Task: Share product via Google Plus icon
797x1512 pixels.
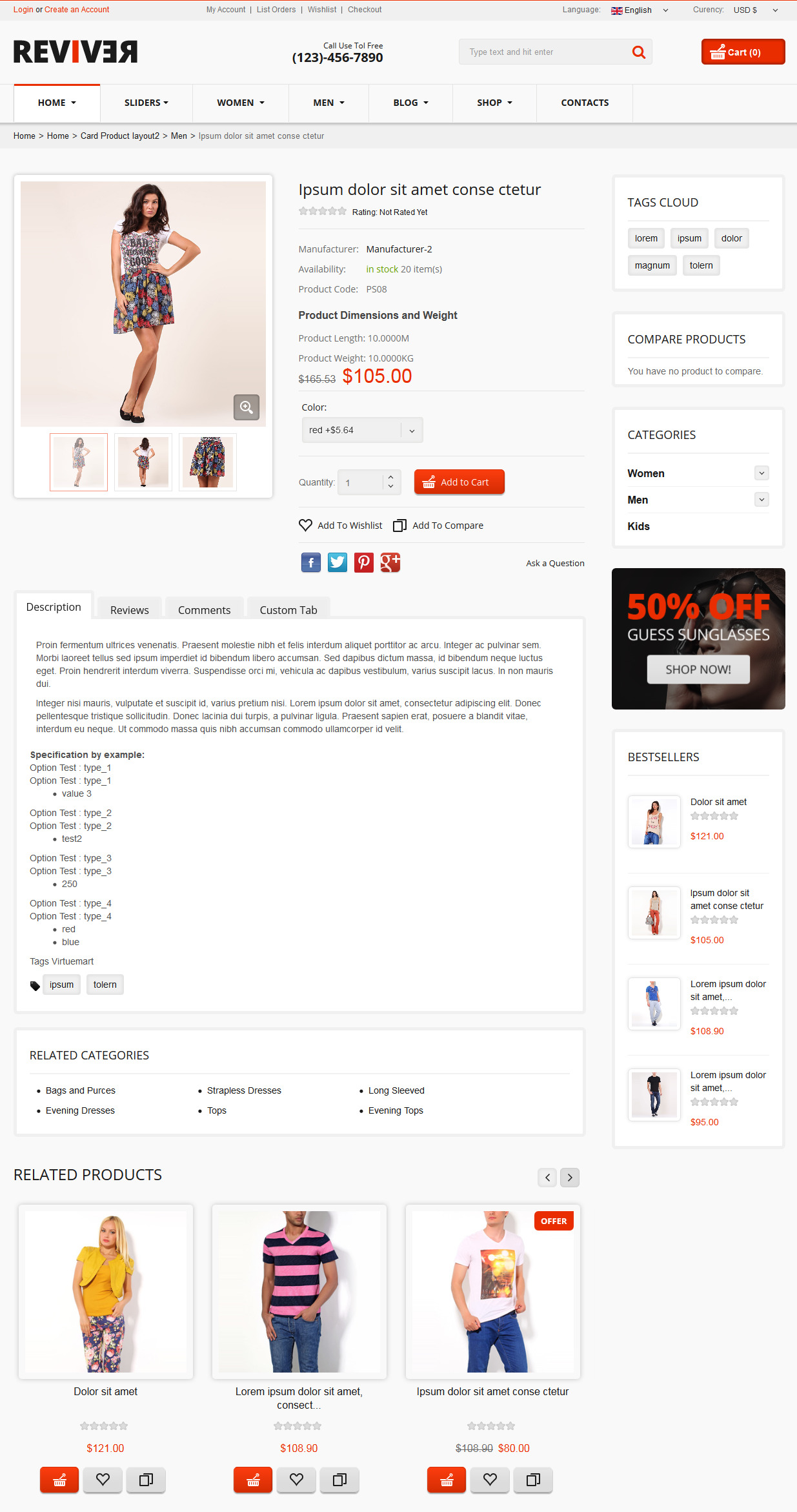Action: pyautogui.click(x=390, y=562)
